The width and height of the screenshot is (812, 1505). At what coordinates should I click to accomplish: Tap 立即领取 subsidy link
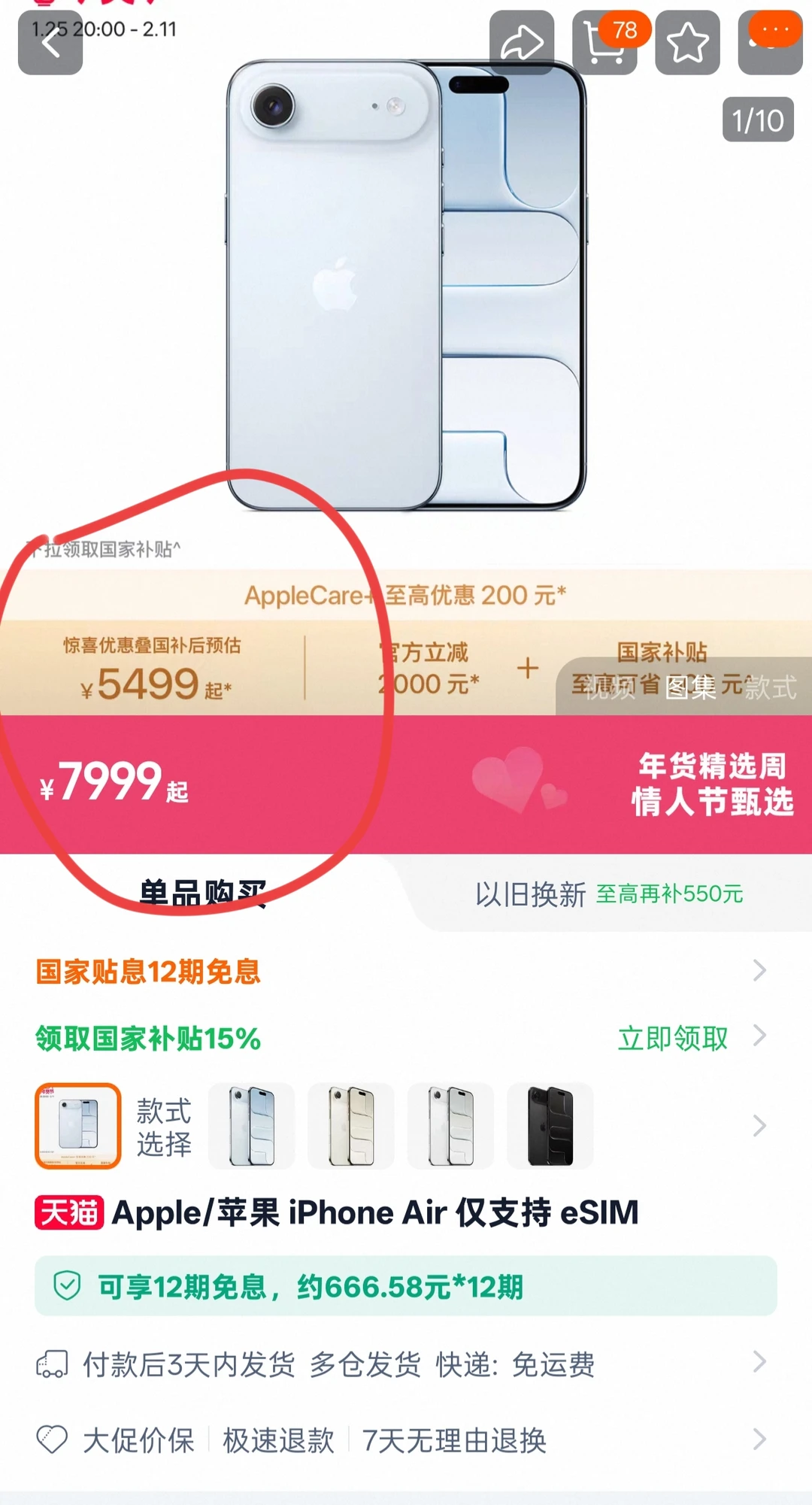coord(673,1038)
